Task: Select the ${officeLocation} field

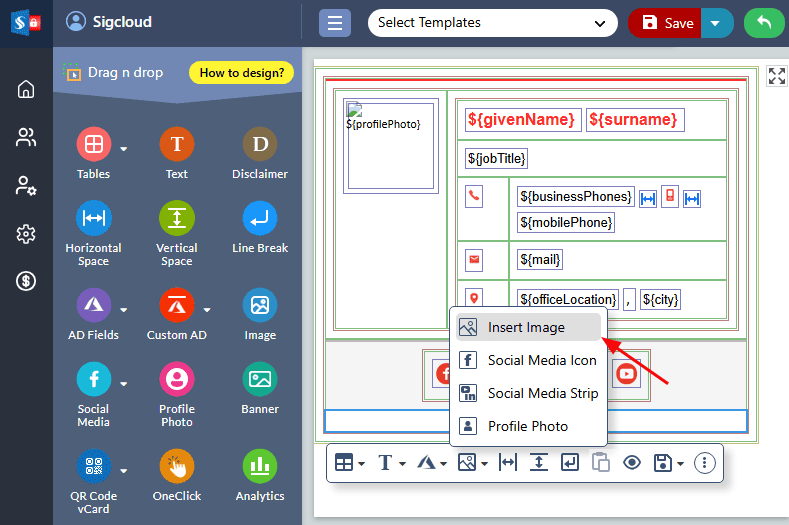Action: pyautogui.click(x=568, y=299)
